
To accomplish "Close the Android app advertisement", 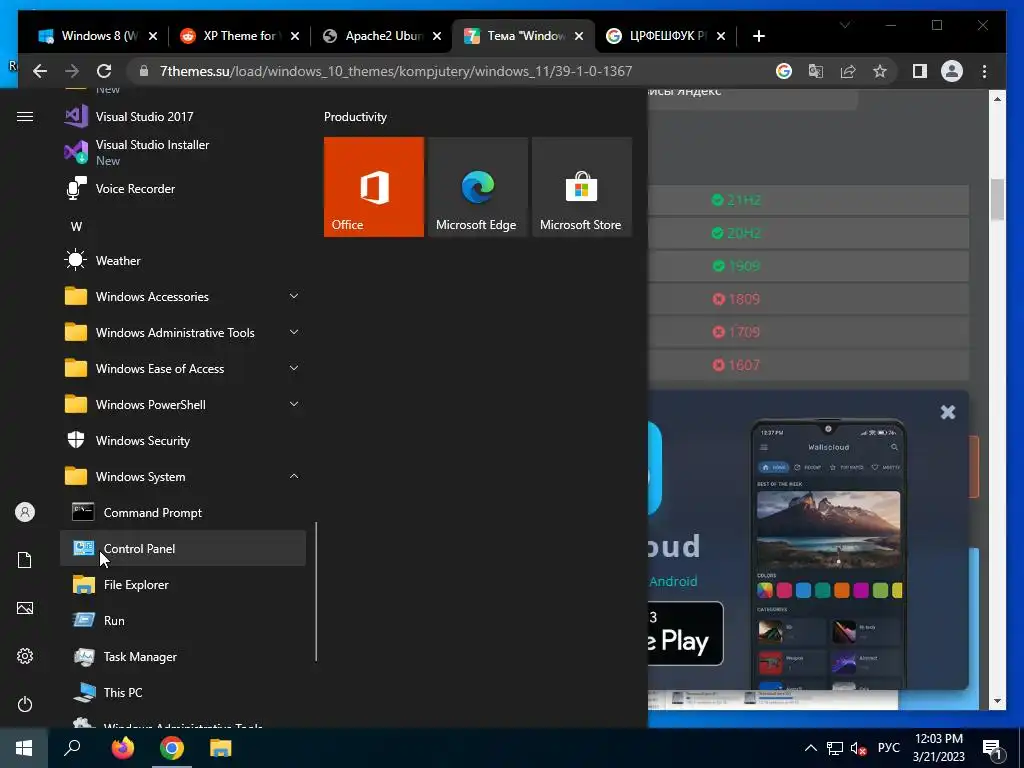I will point(948,412).
